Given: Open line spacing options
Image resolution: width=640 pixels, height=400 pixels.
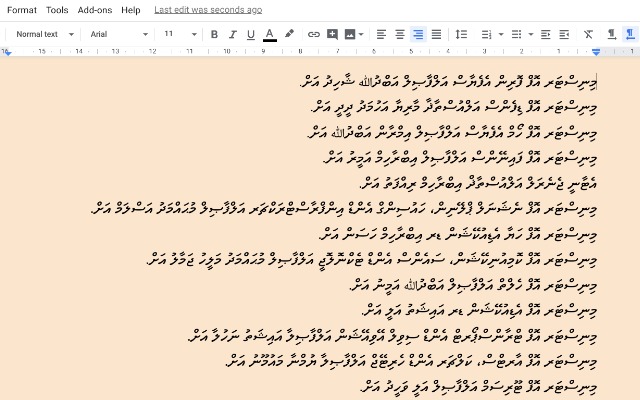Looking at the screenshot, I should (x=461, y=34).
